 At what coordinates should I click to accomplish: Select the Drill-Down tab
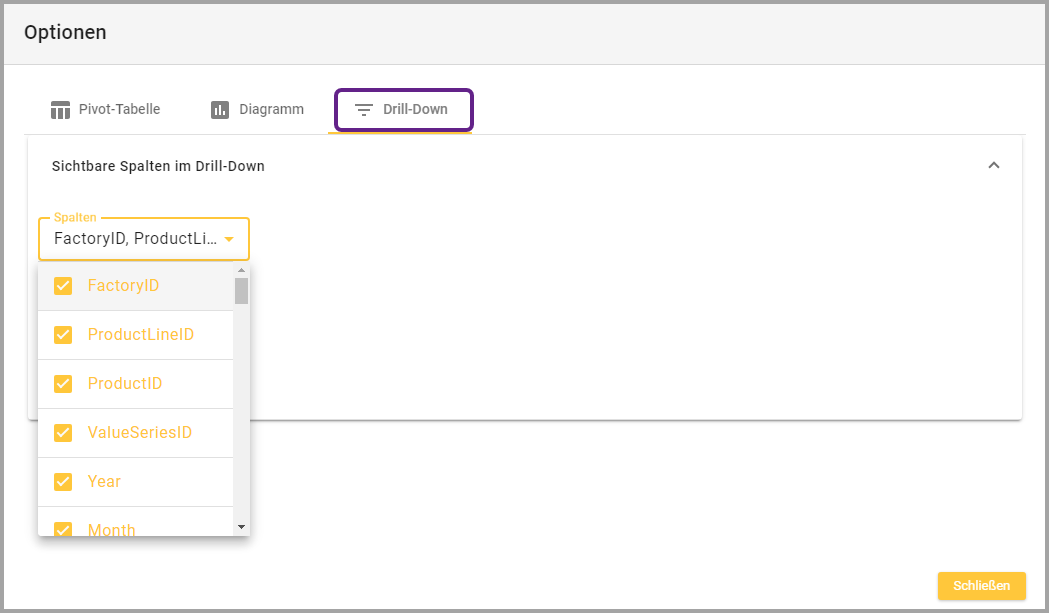tap(403, 110)
